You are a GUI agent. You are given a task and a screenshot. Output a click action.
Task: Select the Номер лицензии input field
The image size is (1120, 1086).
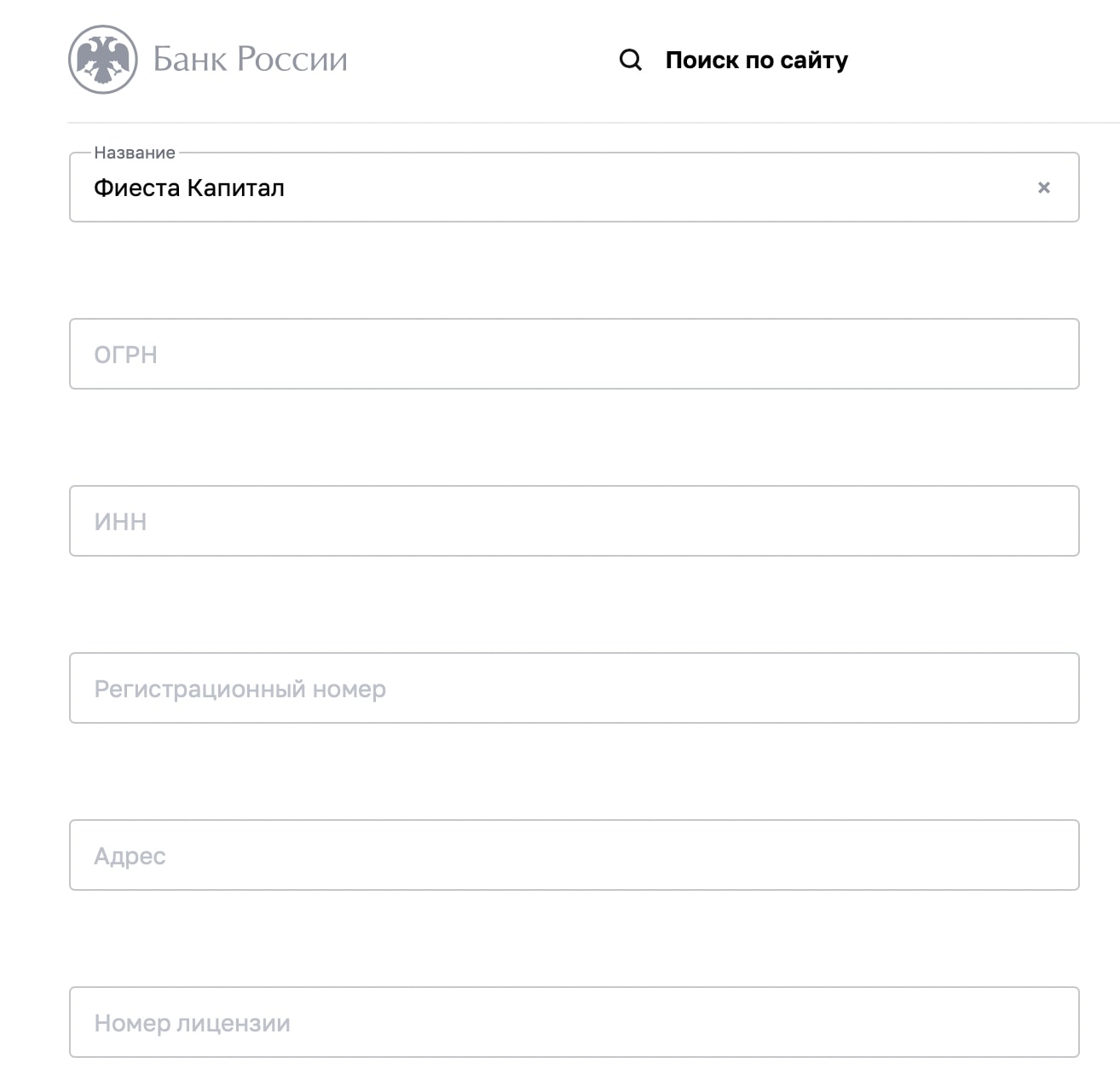click(x=574, y=1022)
